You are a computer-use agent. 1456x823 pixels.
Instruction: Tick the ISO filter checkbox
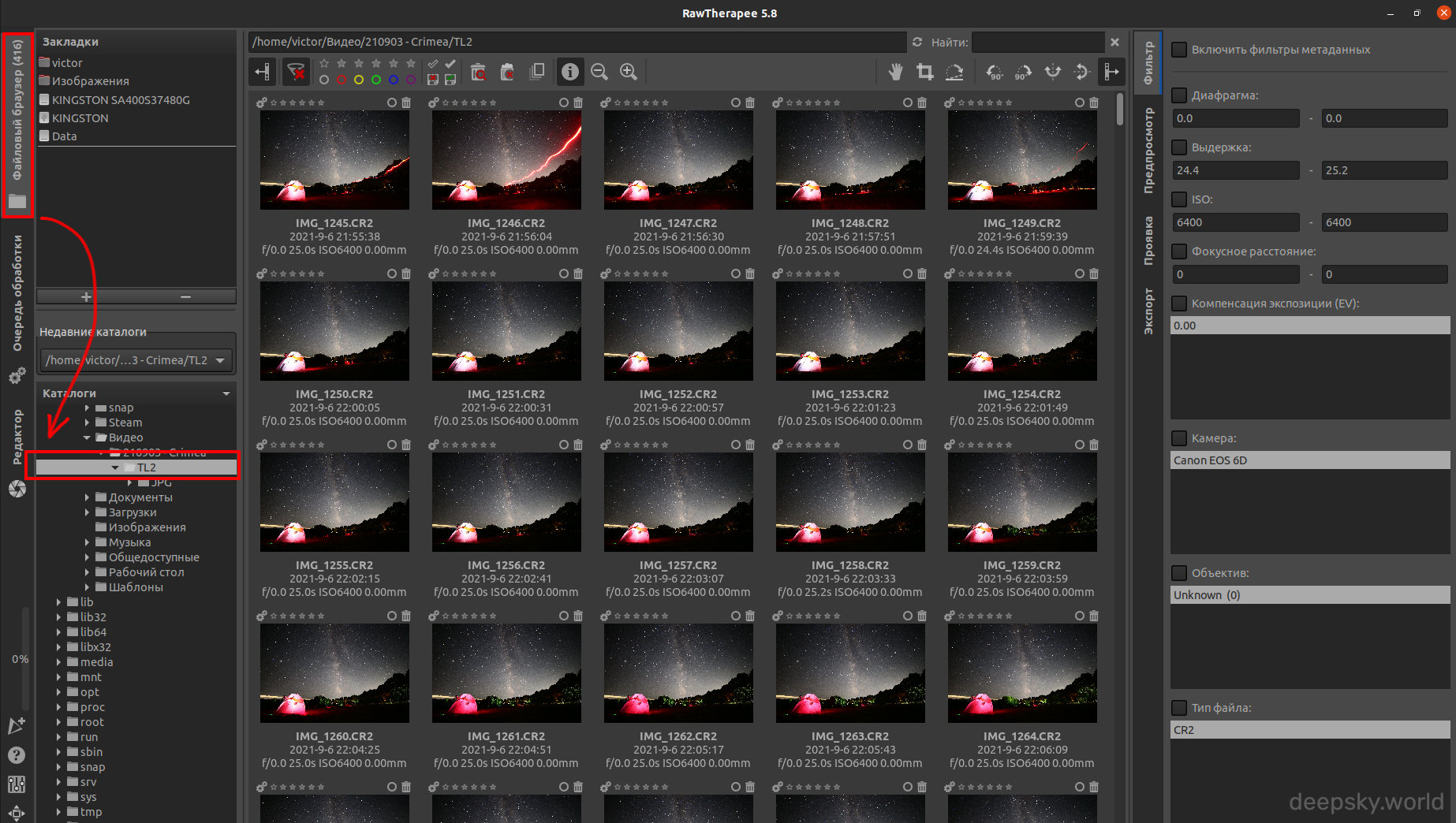(1179, 199)
